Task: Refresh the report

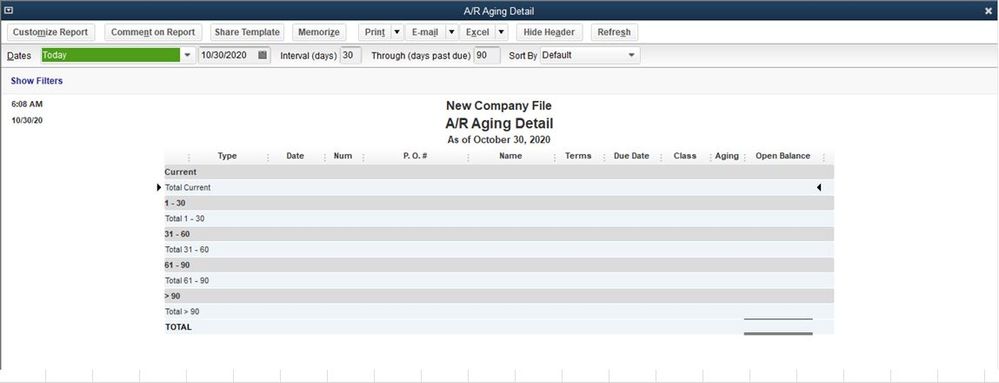Action: (x=614, y=33)
